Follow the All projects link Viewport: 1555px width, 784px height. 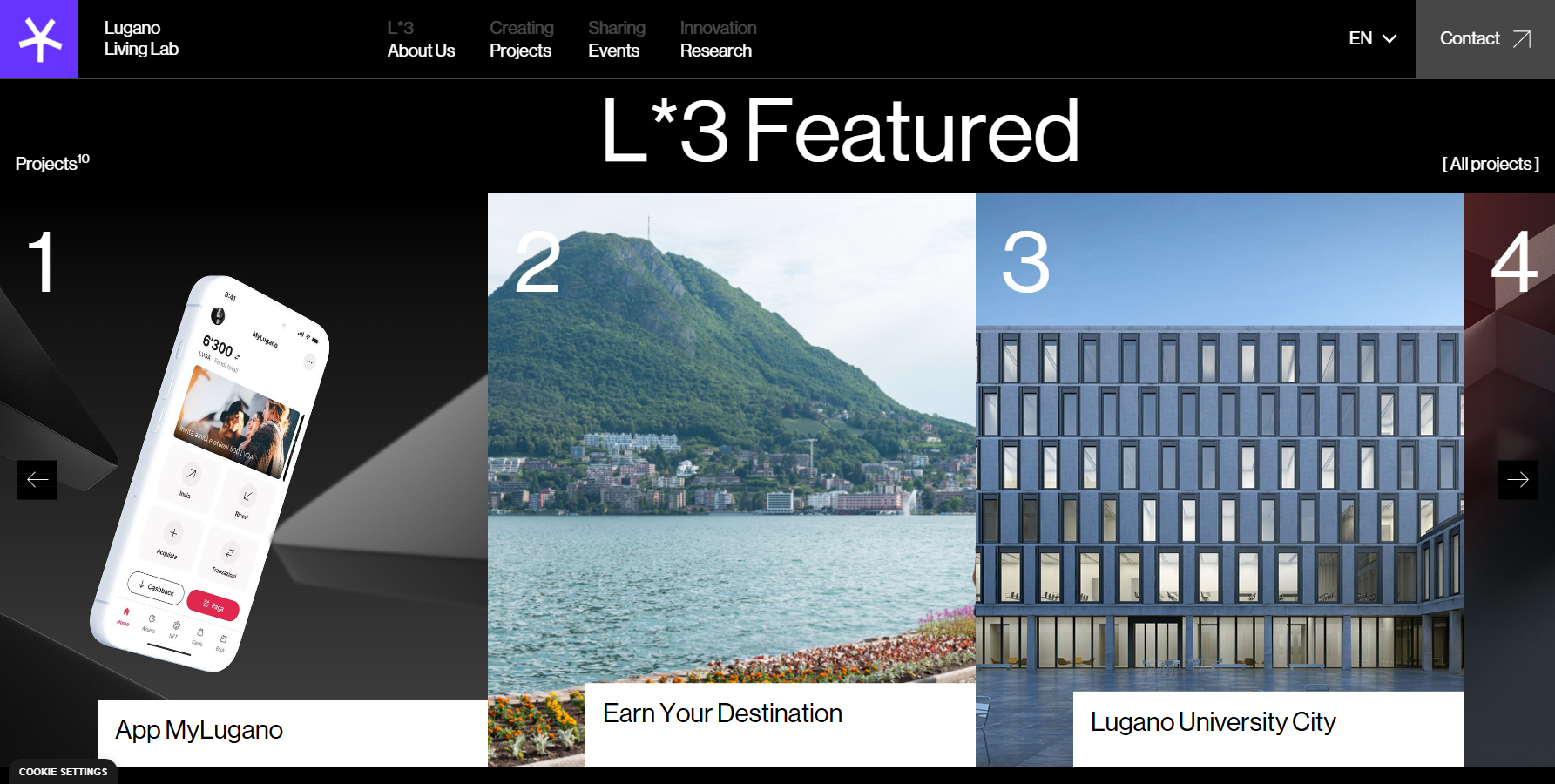tap(1491, 164)
